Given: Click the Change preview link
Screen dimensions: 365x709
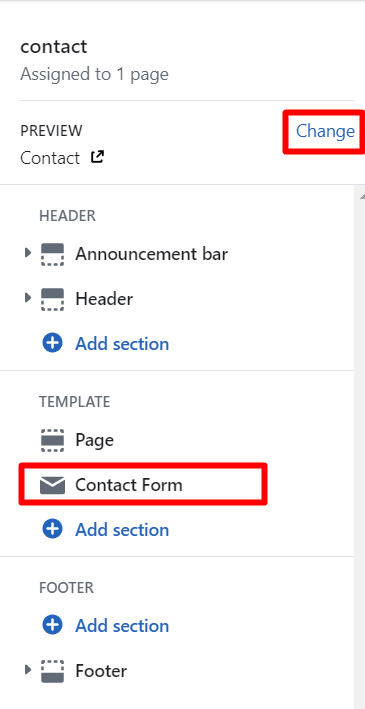Looking at the screenshot, I should (x=325, y=131).
